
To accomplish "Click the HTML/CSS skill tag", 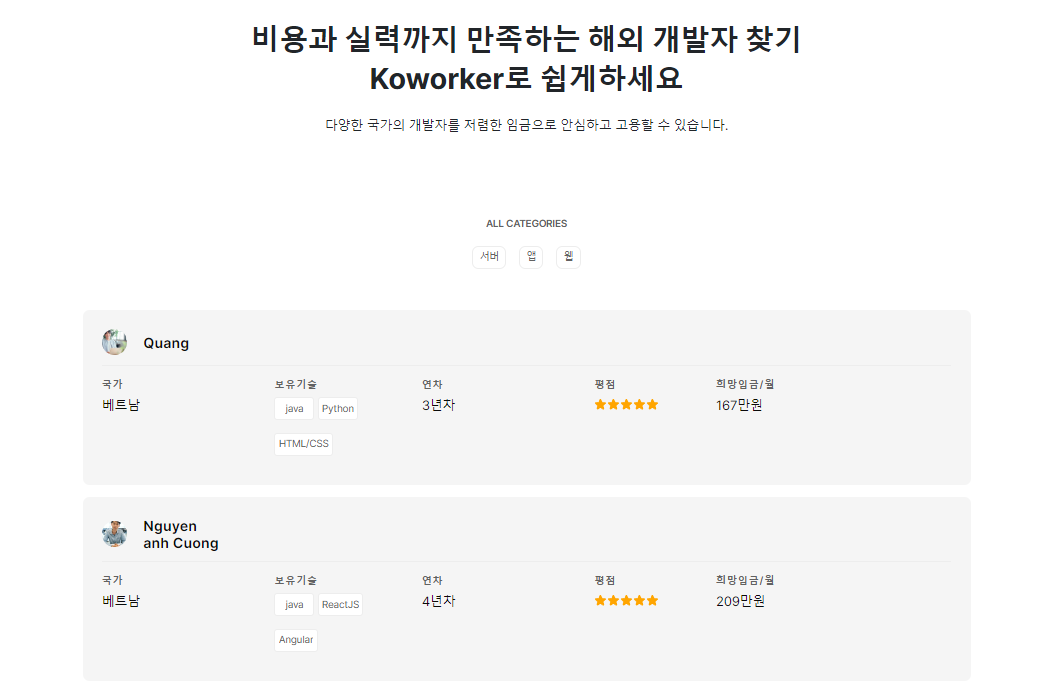I will [x=304, y=444].
